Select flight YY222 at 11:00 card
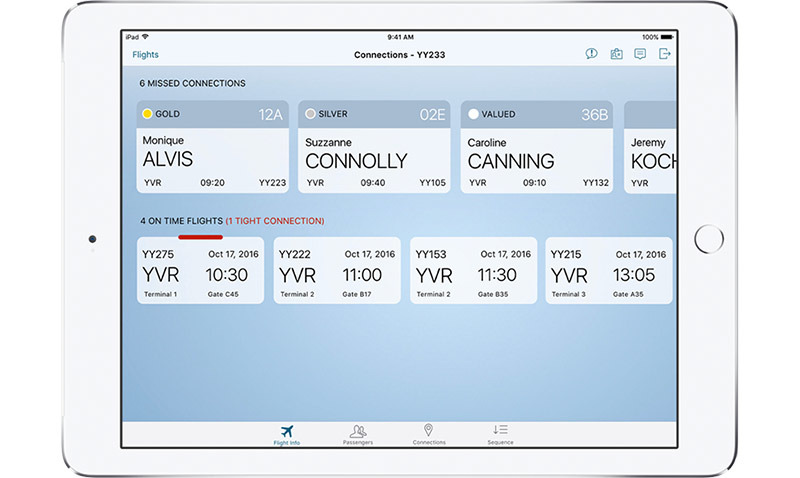Screen dimensions: 800x478 pos(337,270)
